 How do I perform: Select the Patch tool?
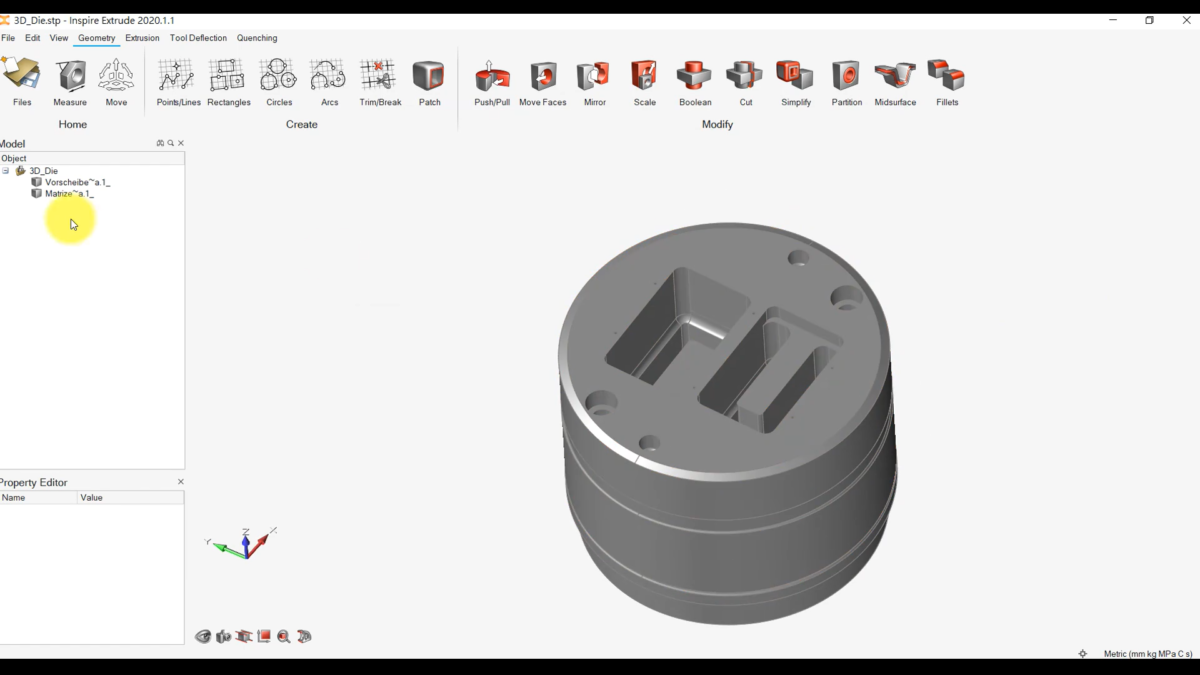coord(429,78)
